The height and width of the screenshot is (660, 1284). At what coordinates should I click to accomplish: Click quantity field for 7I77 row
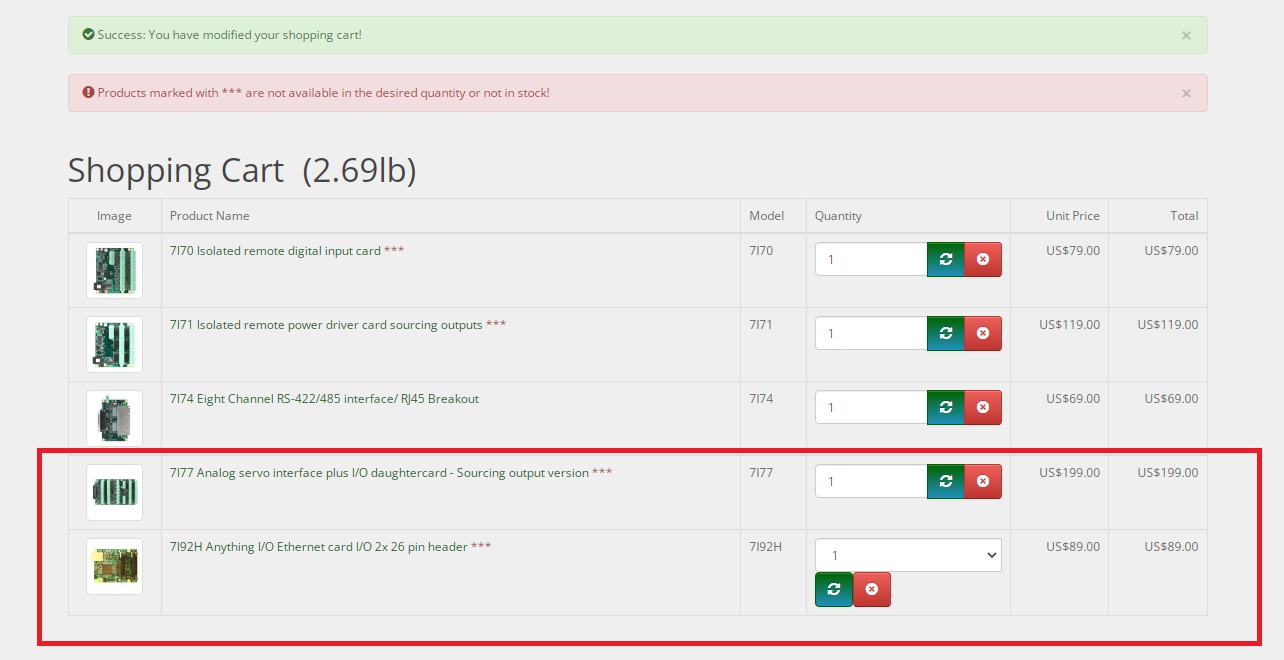pos(871,481)
